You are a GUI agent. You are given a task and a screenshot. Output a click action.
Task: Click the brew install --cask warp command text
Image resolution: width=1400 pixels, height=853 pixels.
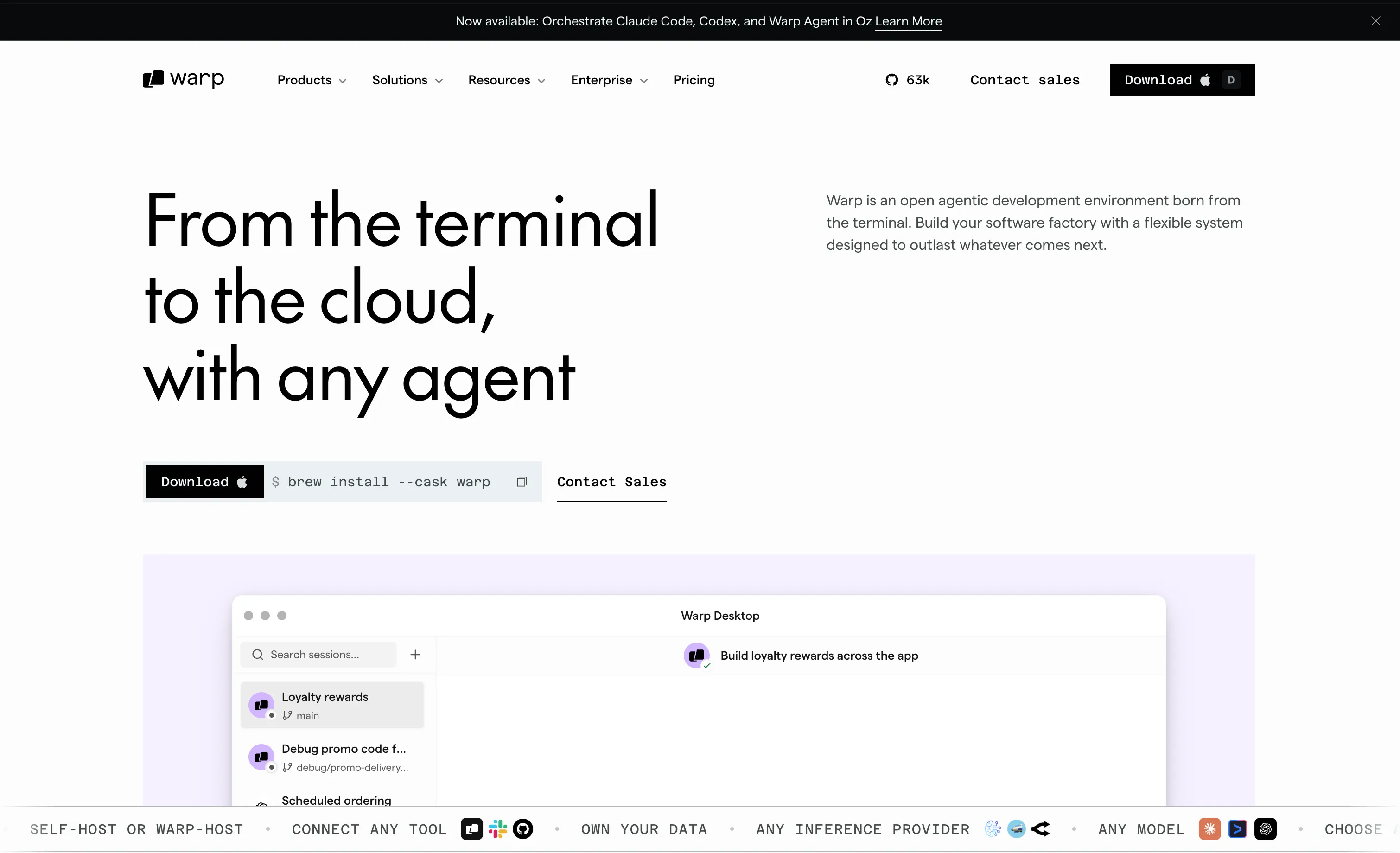pyautogui.click(x=388, y=482)
